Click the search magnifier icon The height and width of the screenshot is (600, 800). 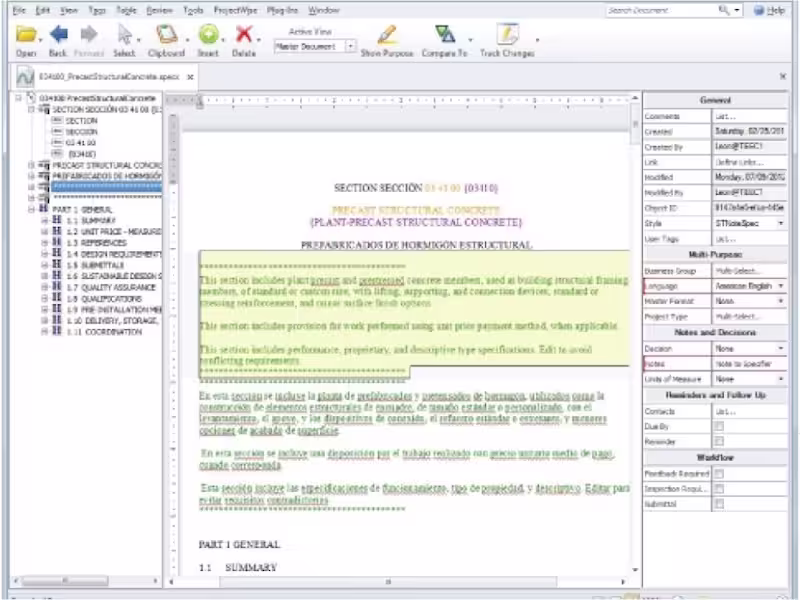point(723,10)
